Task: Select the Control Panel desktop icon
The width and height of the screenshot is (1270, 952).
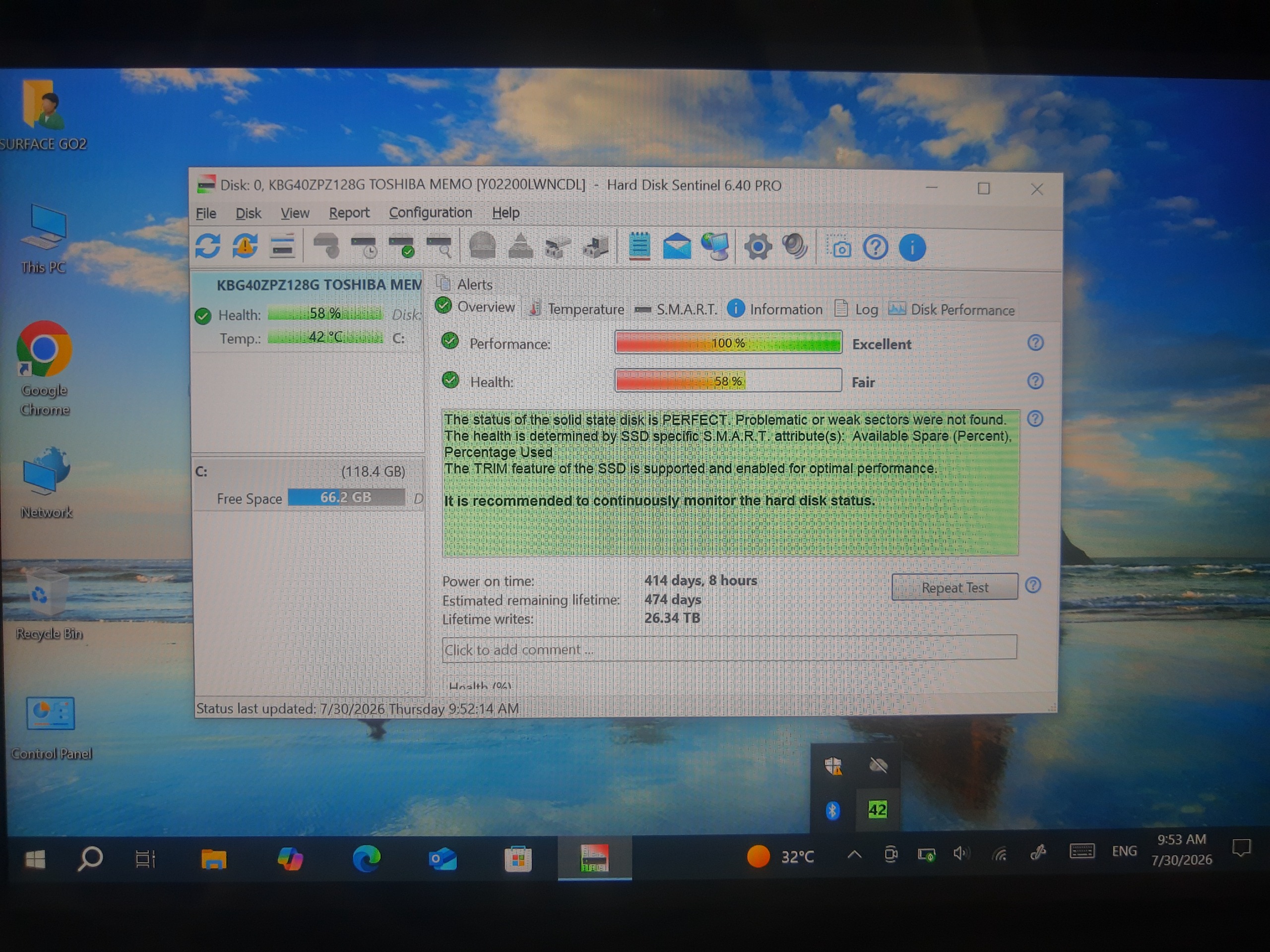Action: pyautogui.click(x=51, y=727)
